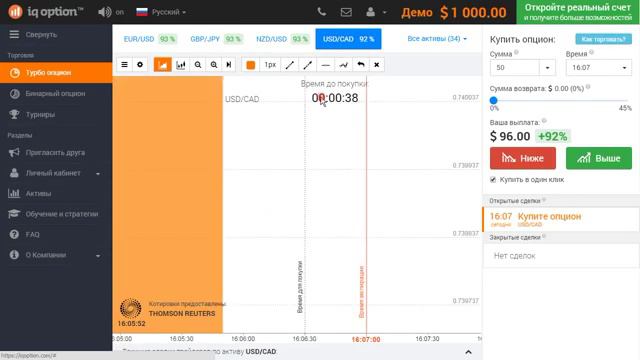Click the Сумма возврата slider handle
Screen dimensions: 640x360
[x=493, y=100]
